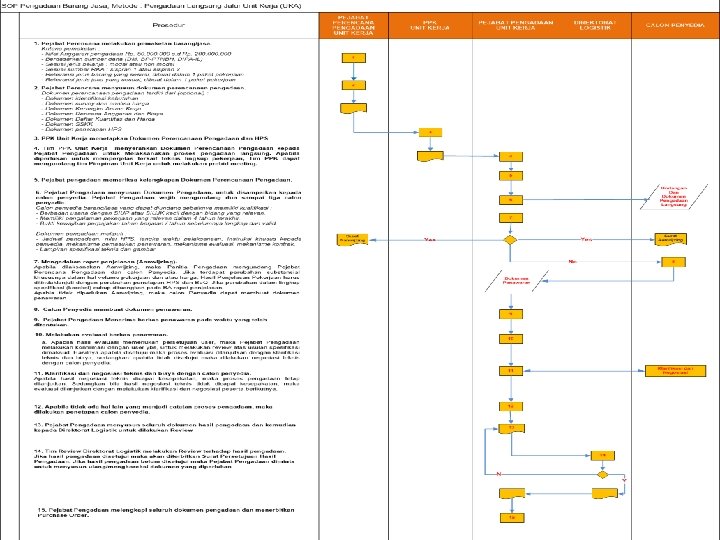Select the step 15 flowchart box

point(512,518)
